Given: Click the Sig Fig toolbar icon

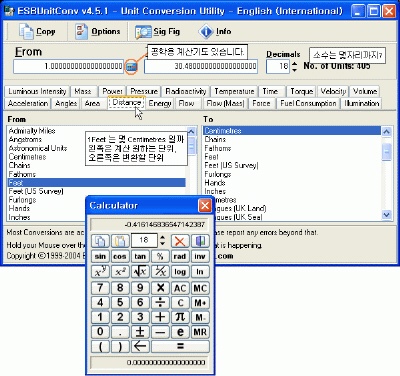Looking at the screenshot, I should (143, 32).
